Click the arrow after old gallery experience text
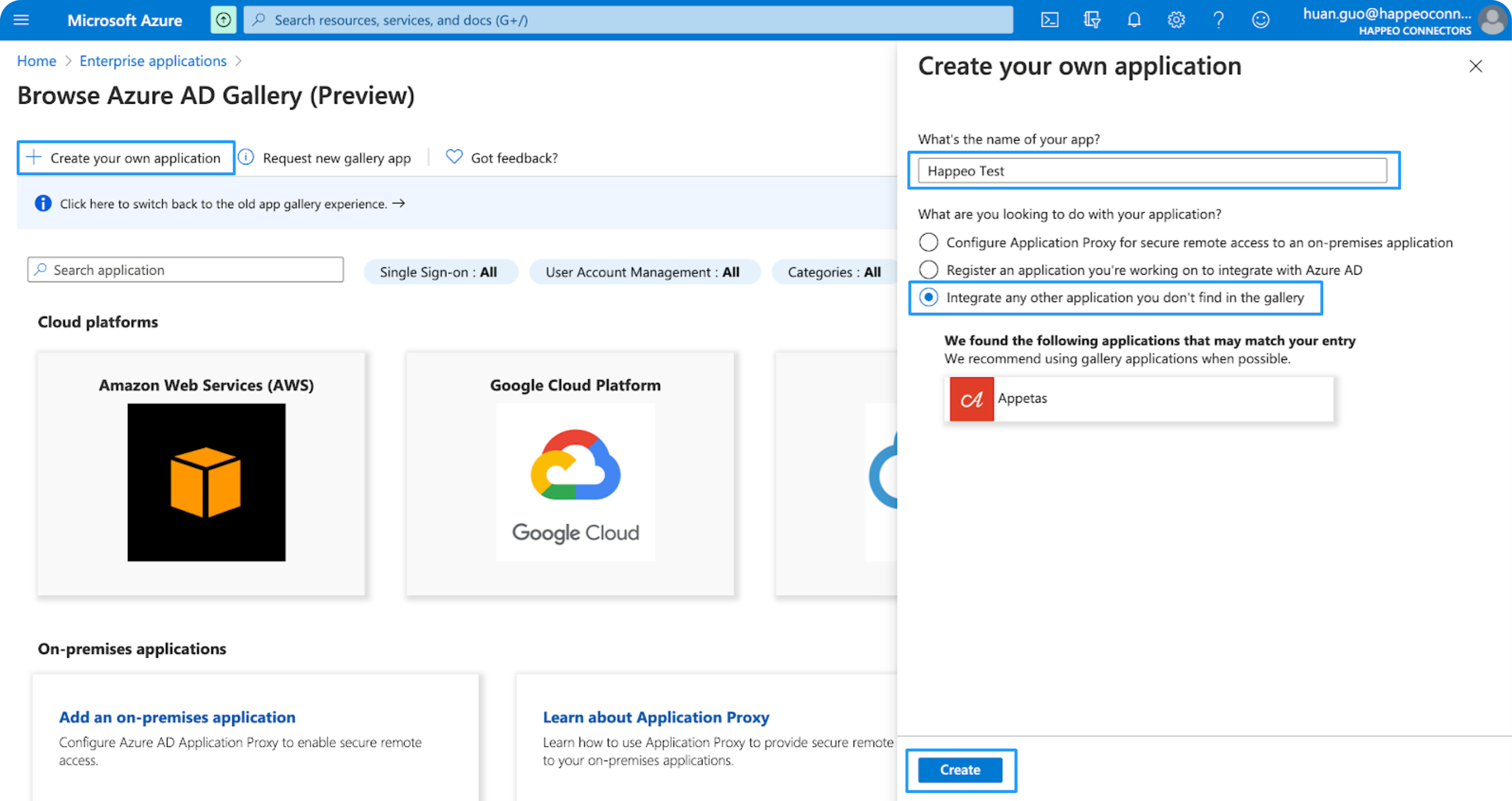 point(399,203)
